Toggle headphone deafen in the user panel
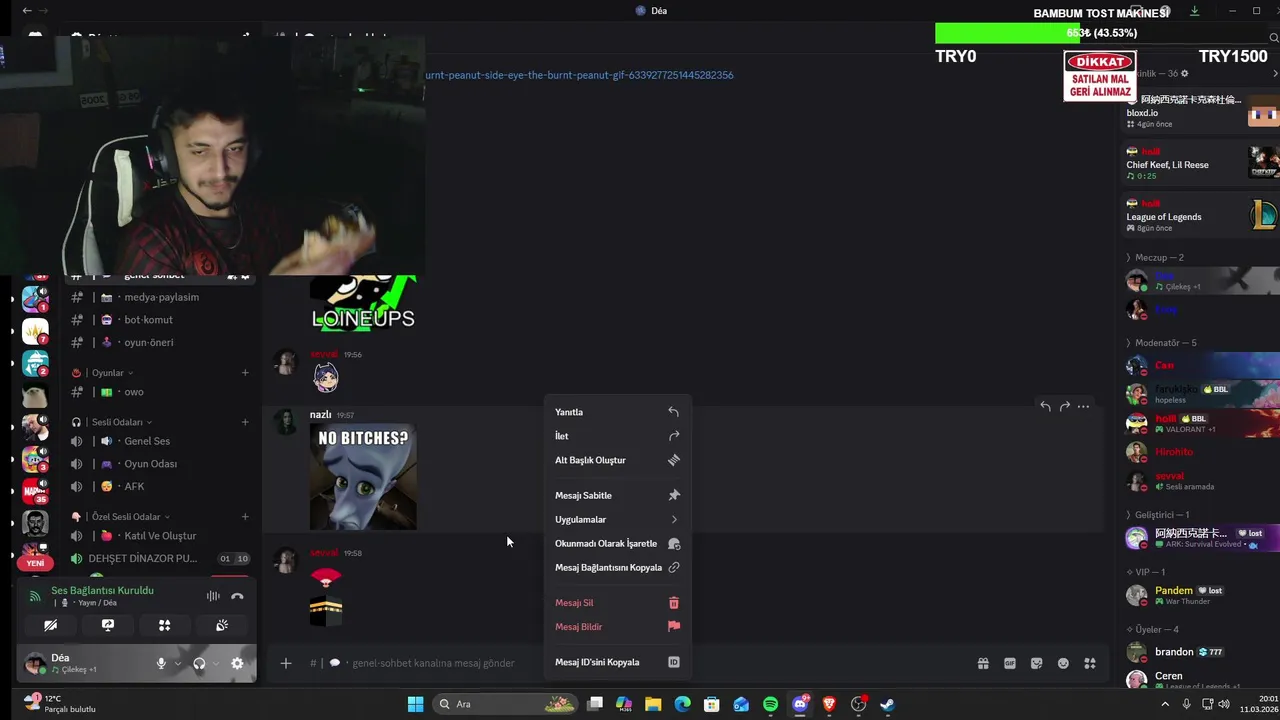 click(199, 663)
